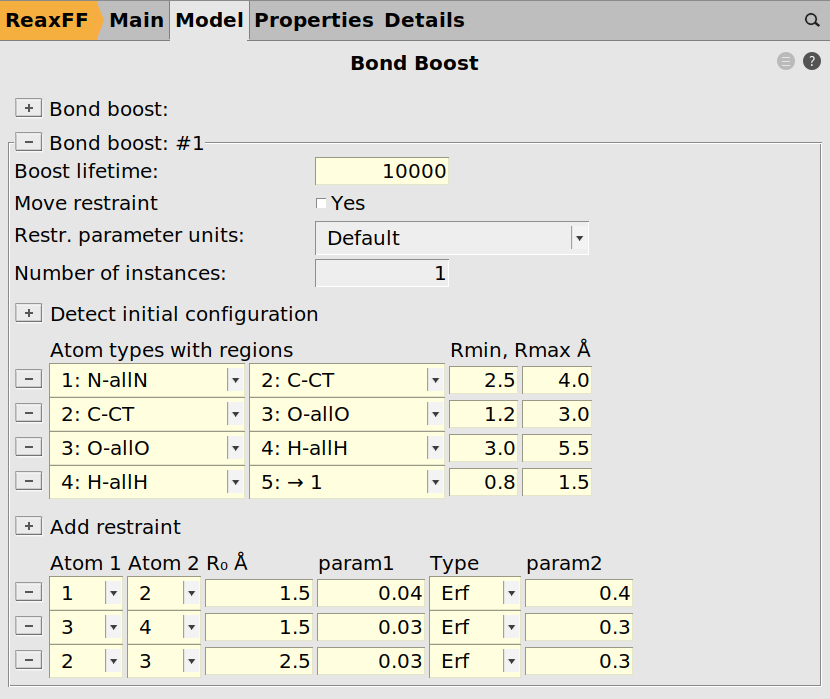Open the search magnifier icon

click(x=811, y=20)
